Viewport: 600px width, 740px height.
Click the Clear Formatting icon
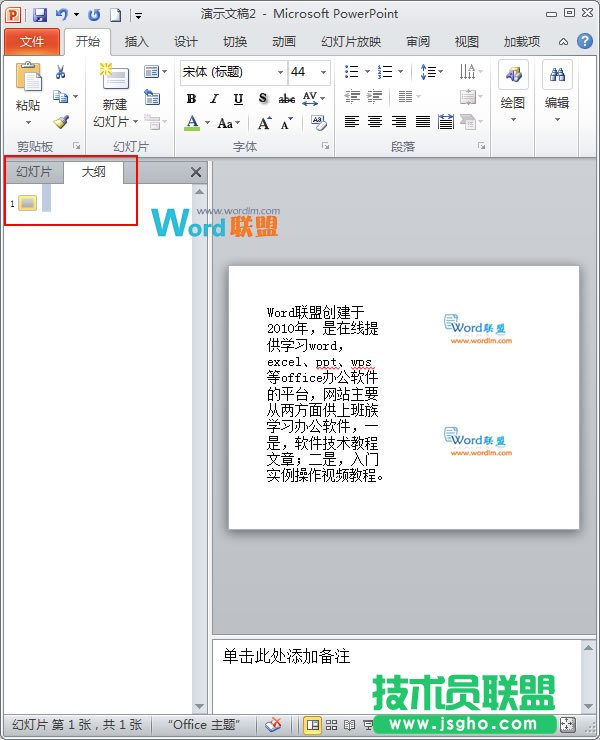click(x=318, y=123)
